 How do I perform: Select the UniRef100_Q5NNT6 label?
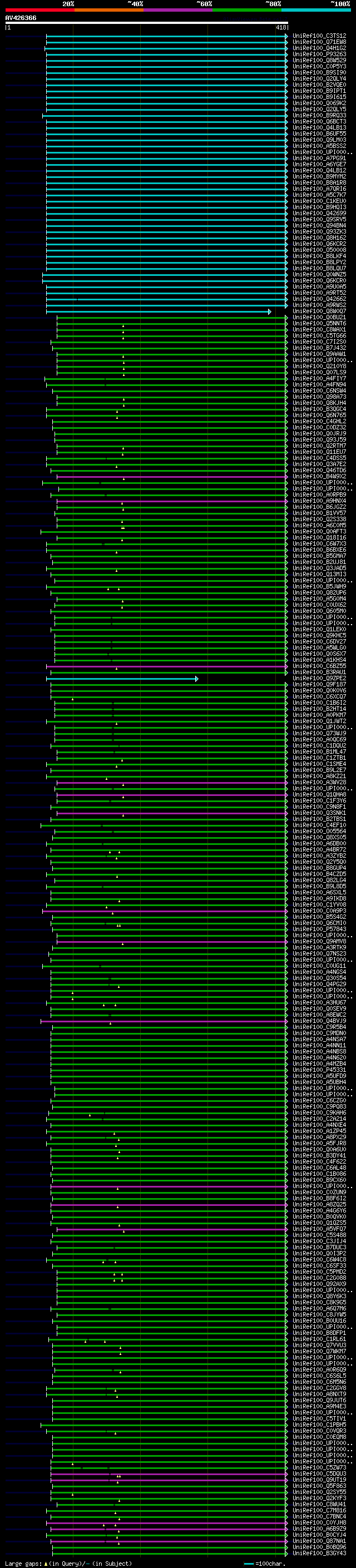coord(319,324)
